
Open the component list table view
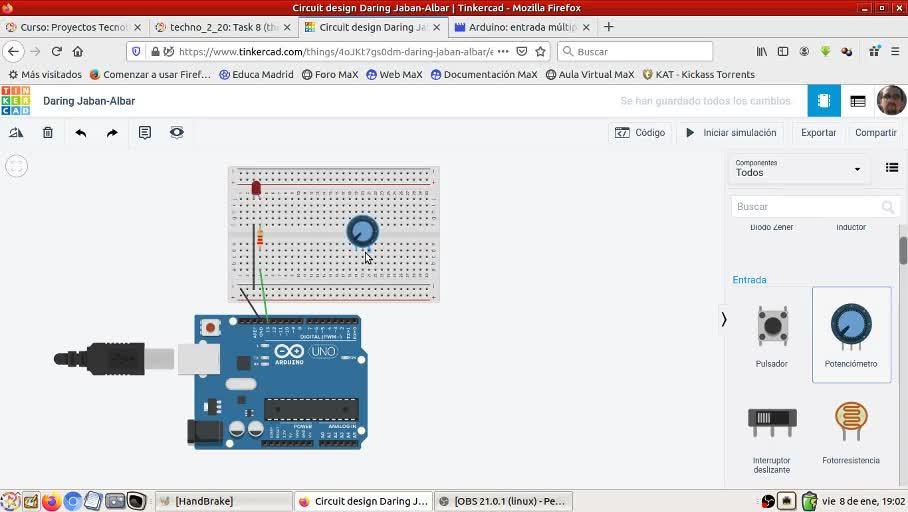(858, 101)
